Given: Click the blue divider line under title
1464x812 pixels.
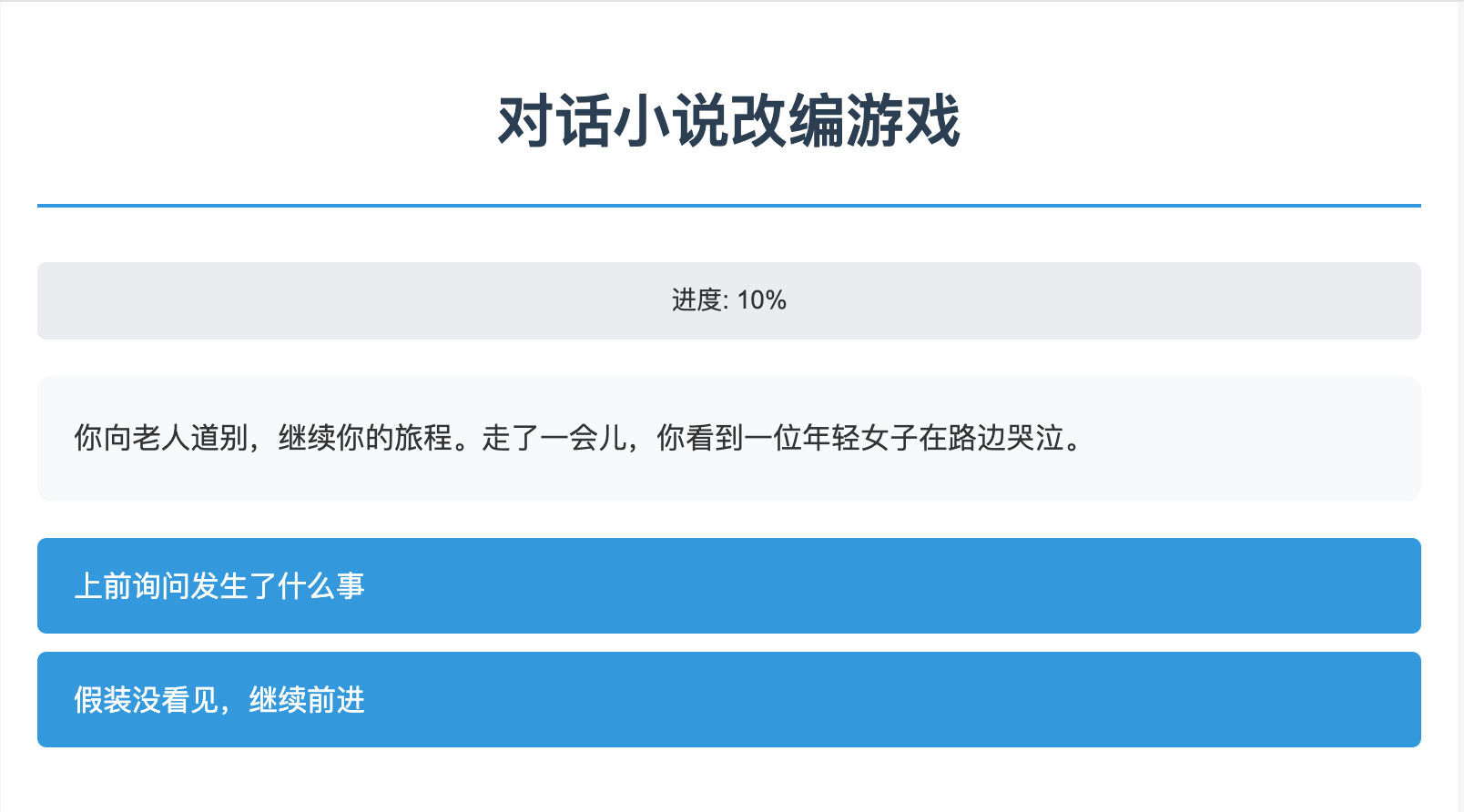Looking at the screenshot, I should (728, 206).
